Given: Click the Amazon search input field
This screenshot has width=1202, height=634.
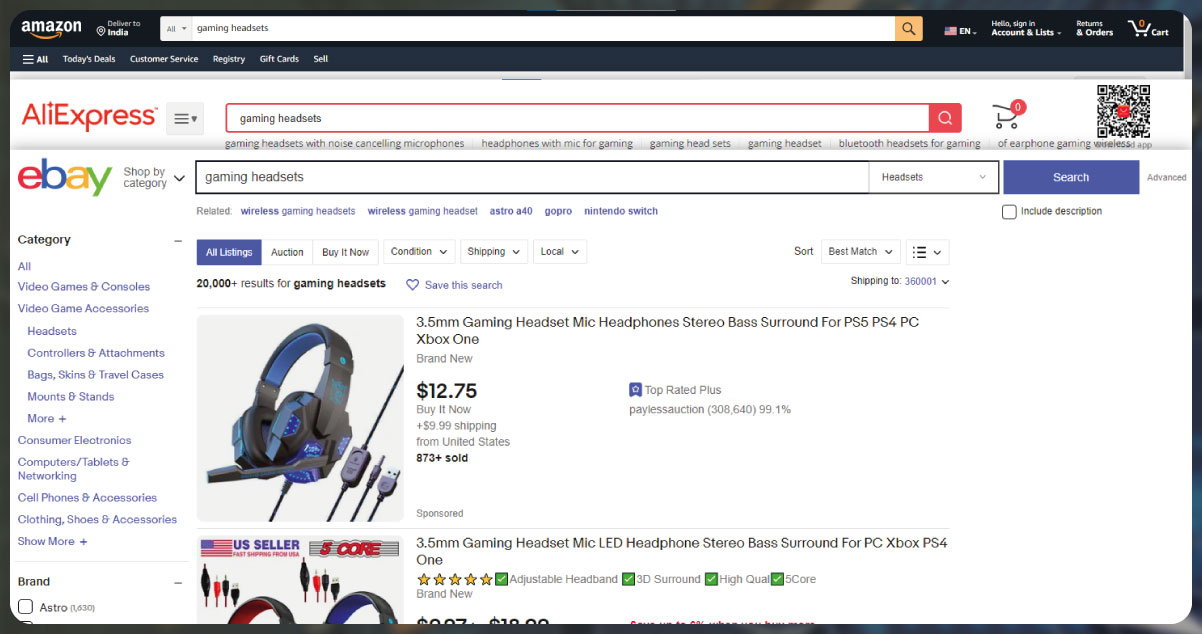Looking at the screenshot, I should click(x=542, y=29).
